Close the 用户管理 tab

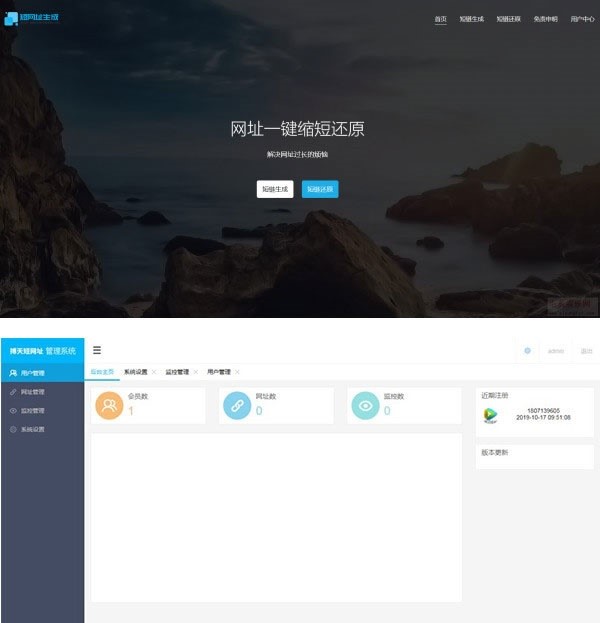click(x=237, y=372)
